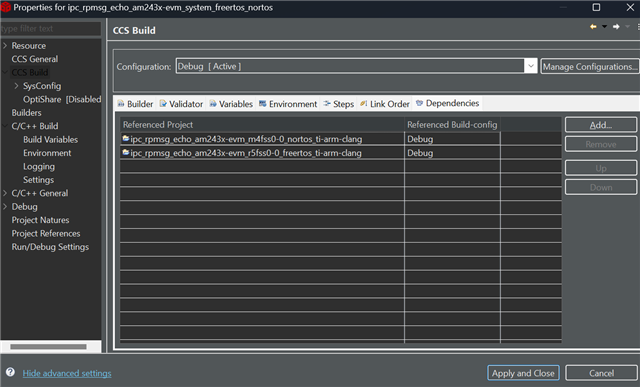The width and height of the screenshot is (640, 387).
Task: Open the back history dropdown arrow
Action: click(x=604, y=27)
